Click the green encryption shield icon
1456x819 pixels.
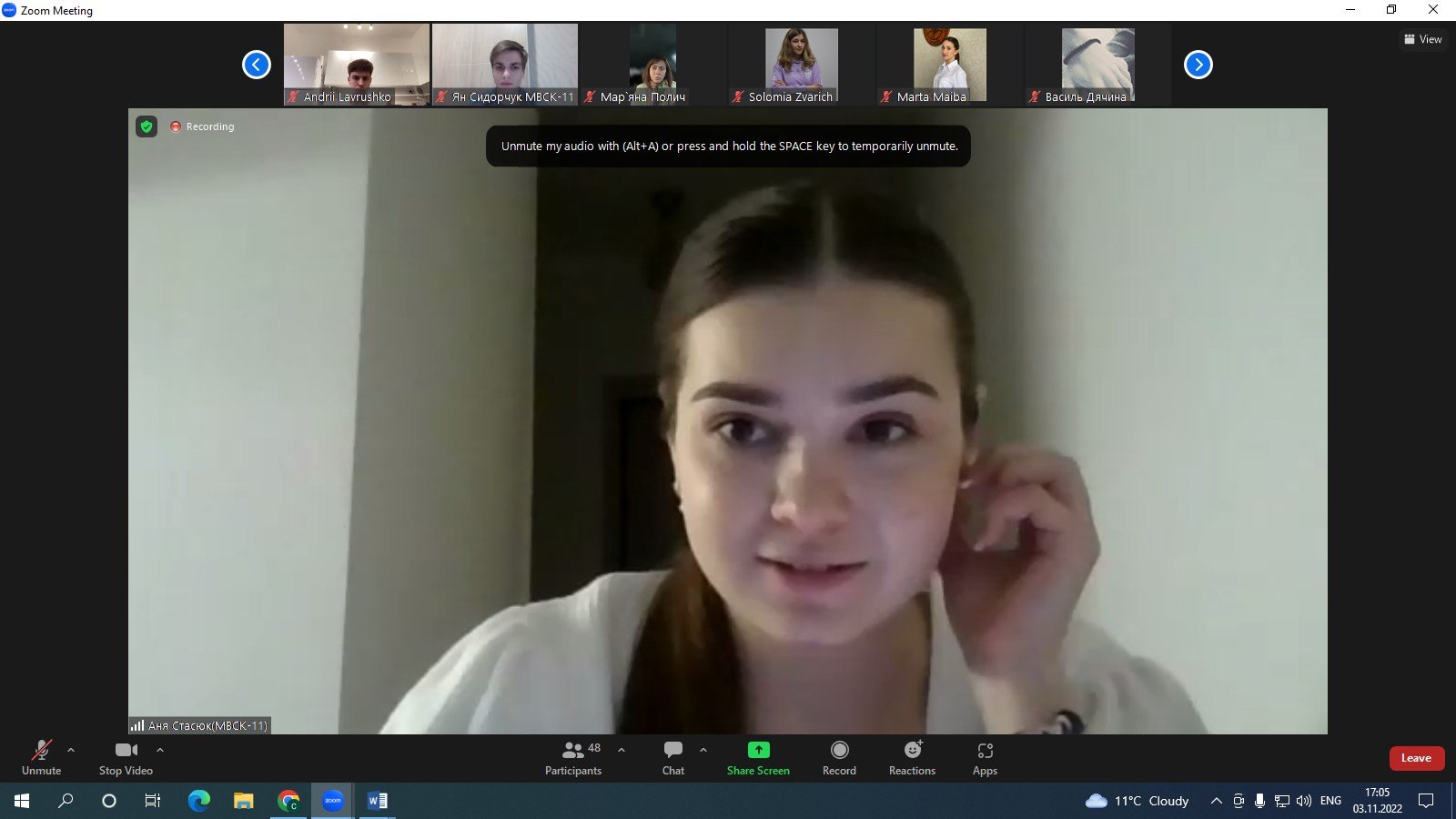[x=147, y=126]
